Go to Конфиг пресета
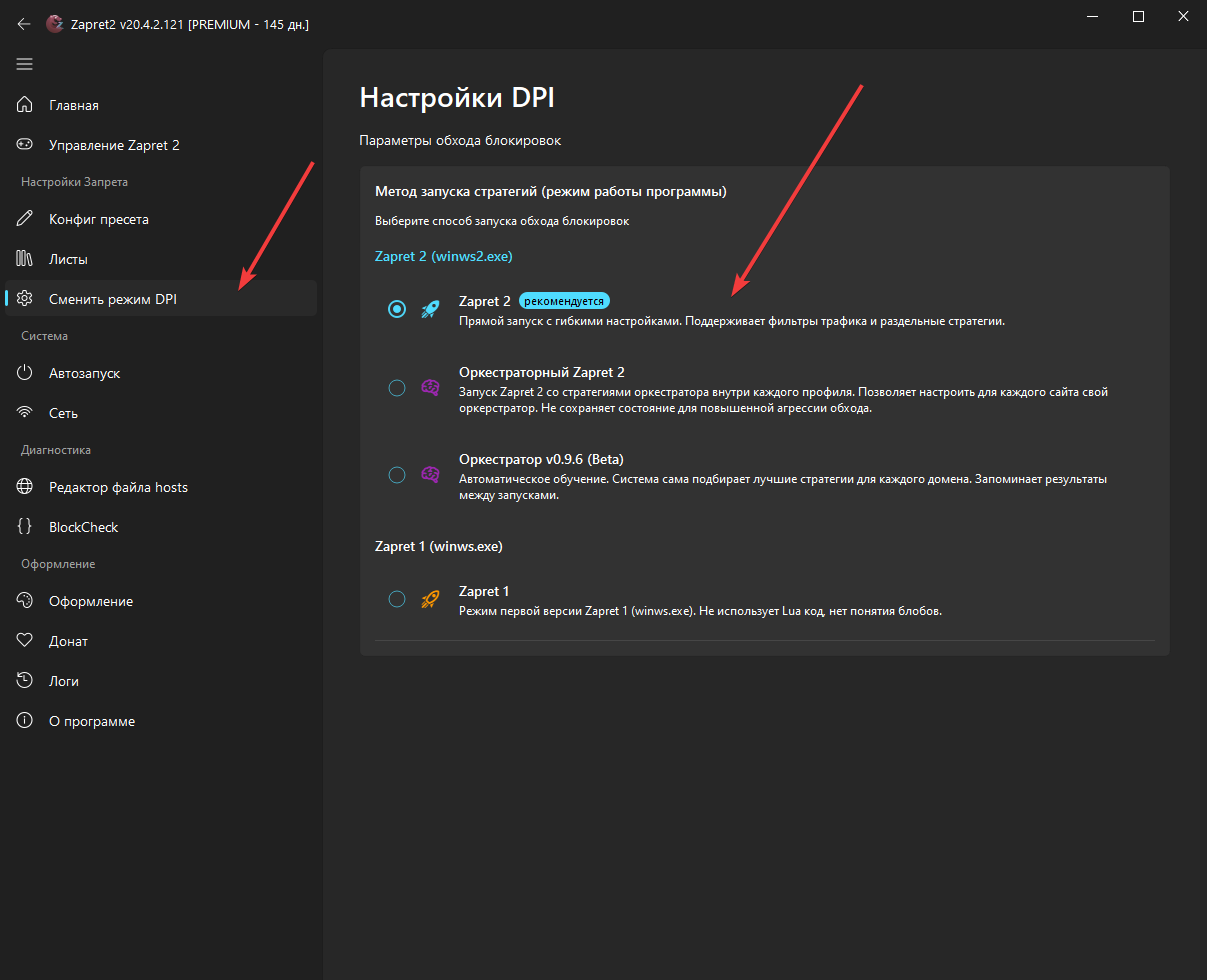Screen dimensions: 1207x980 (161, 219)
